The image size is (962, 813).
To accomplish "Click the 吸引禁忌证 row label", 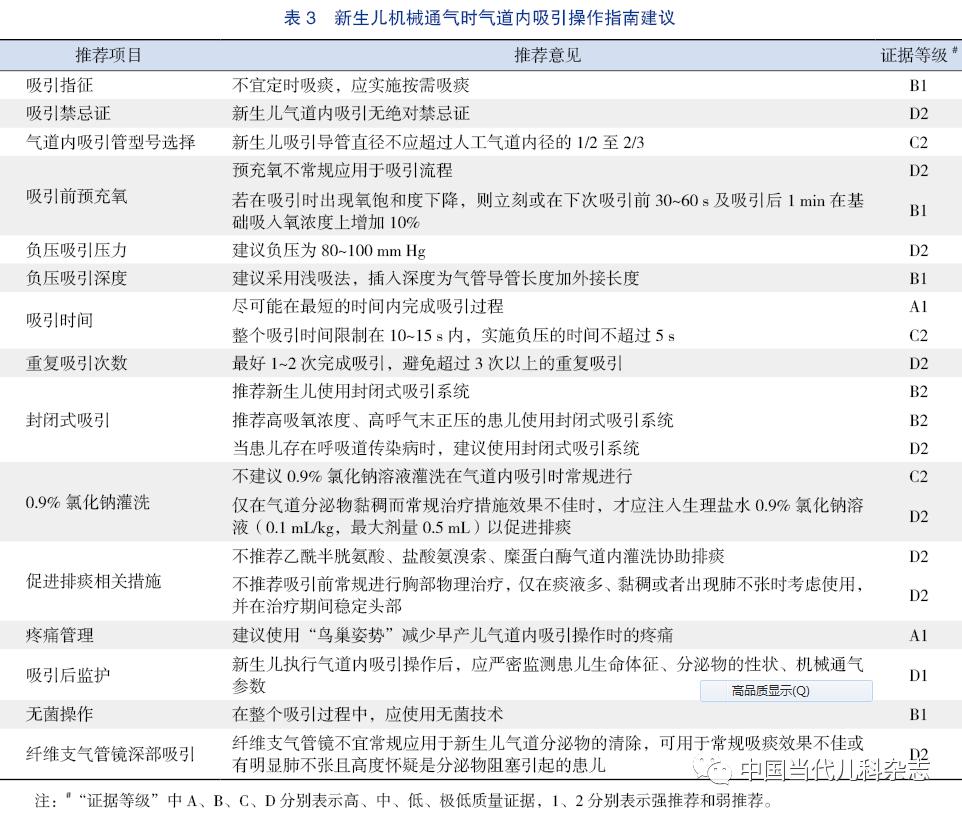I will tap(68, 114).
